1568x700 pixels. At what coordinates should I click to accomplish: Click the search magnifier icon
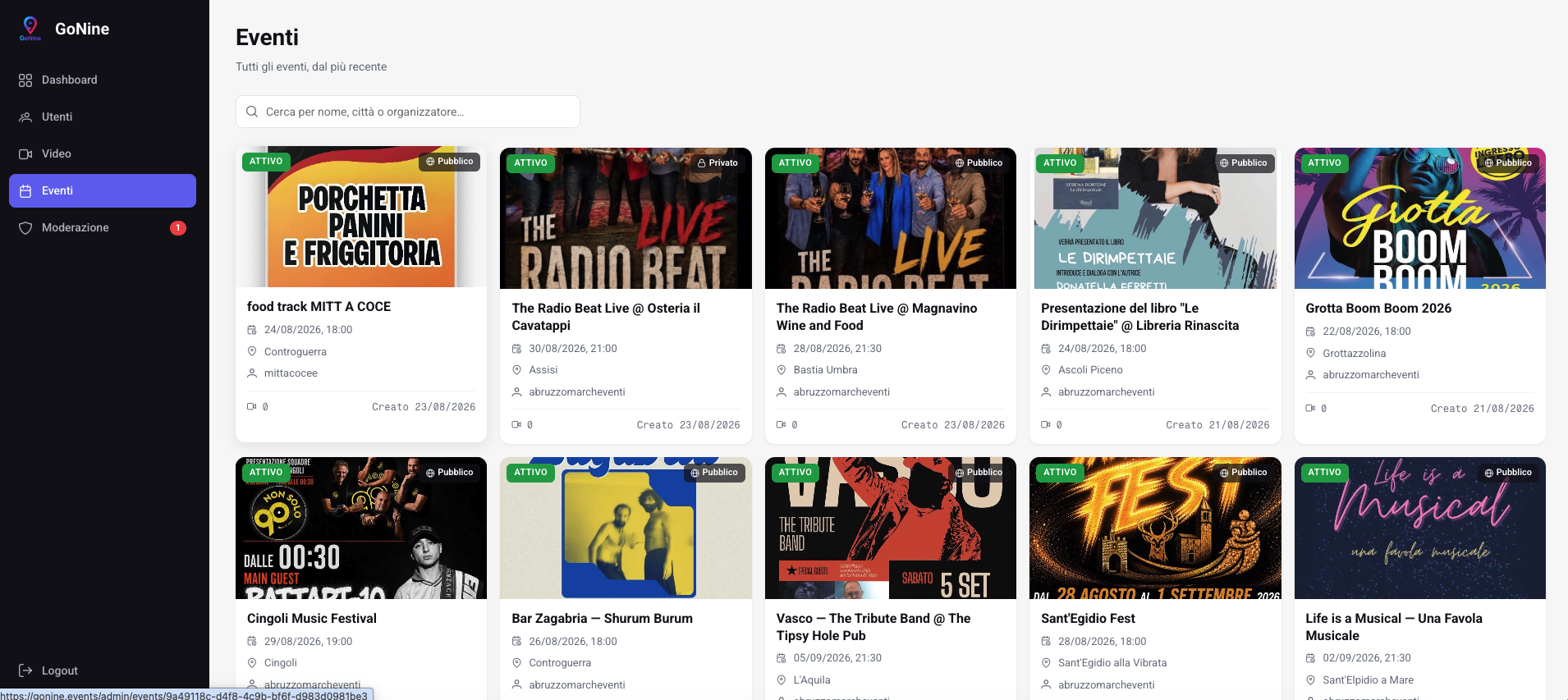(x=252, y=112)
